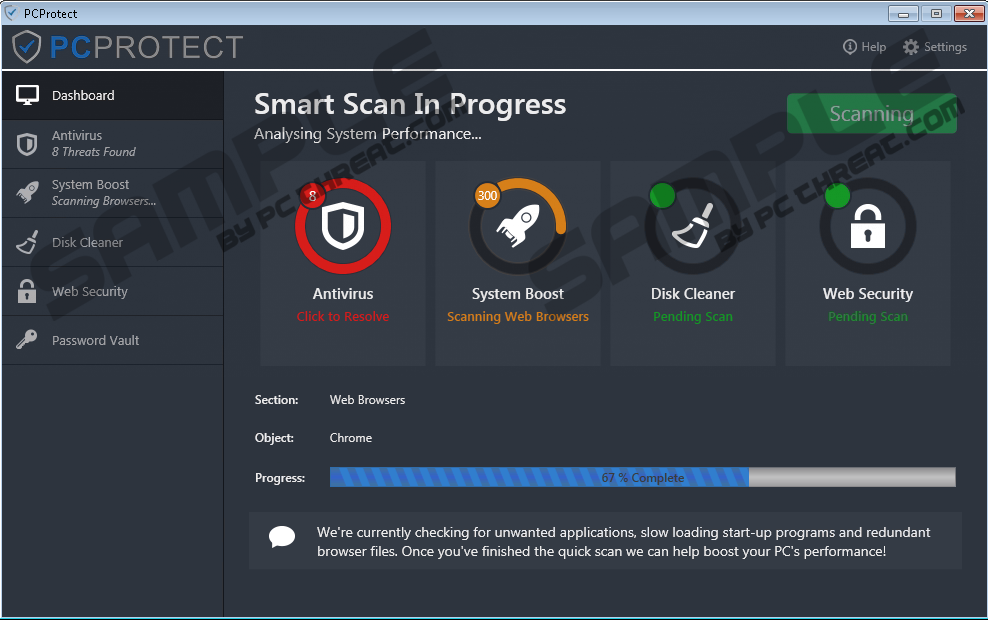The image size is (988, 620).
Task: Click Pending Scan under Web Security
Action: tap(868, 316)
